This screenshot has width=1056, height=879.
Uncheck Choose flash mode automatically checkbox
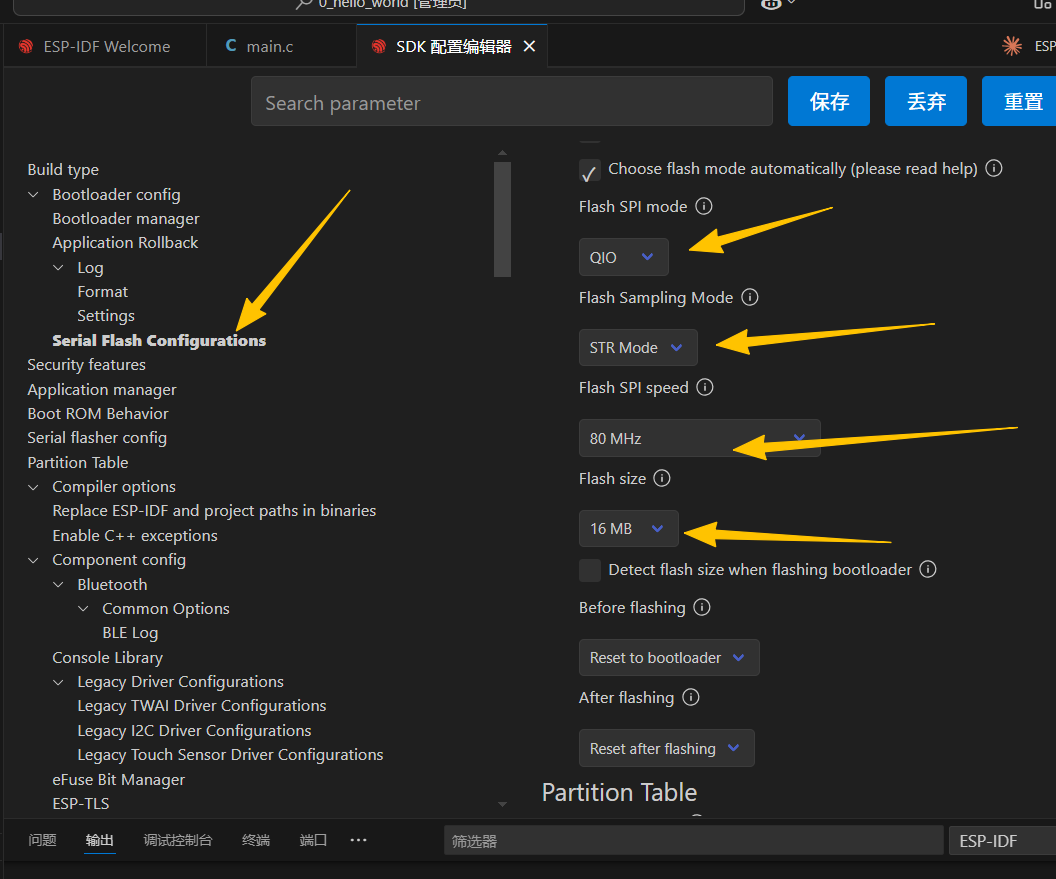(589, 171)
